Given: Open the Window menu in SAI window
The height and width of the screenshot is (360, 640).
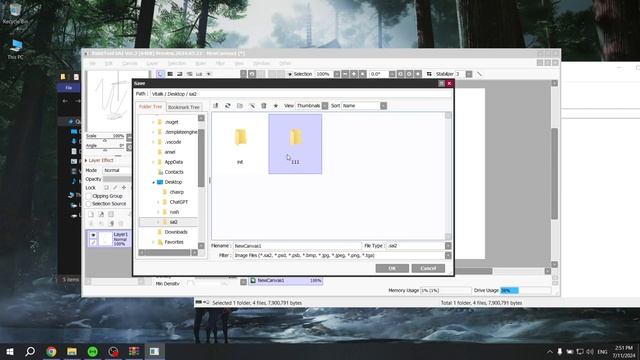Looking at the screenshot, I should (262, 63).
